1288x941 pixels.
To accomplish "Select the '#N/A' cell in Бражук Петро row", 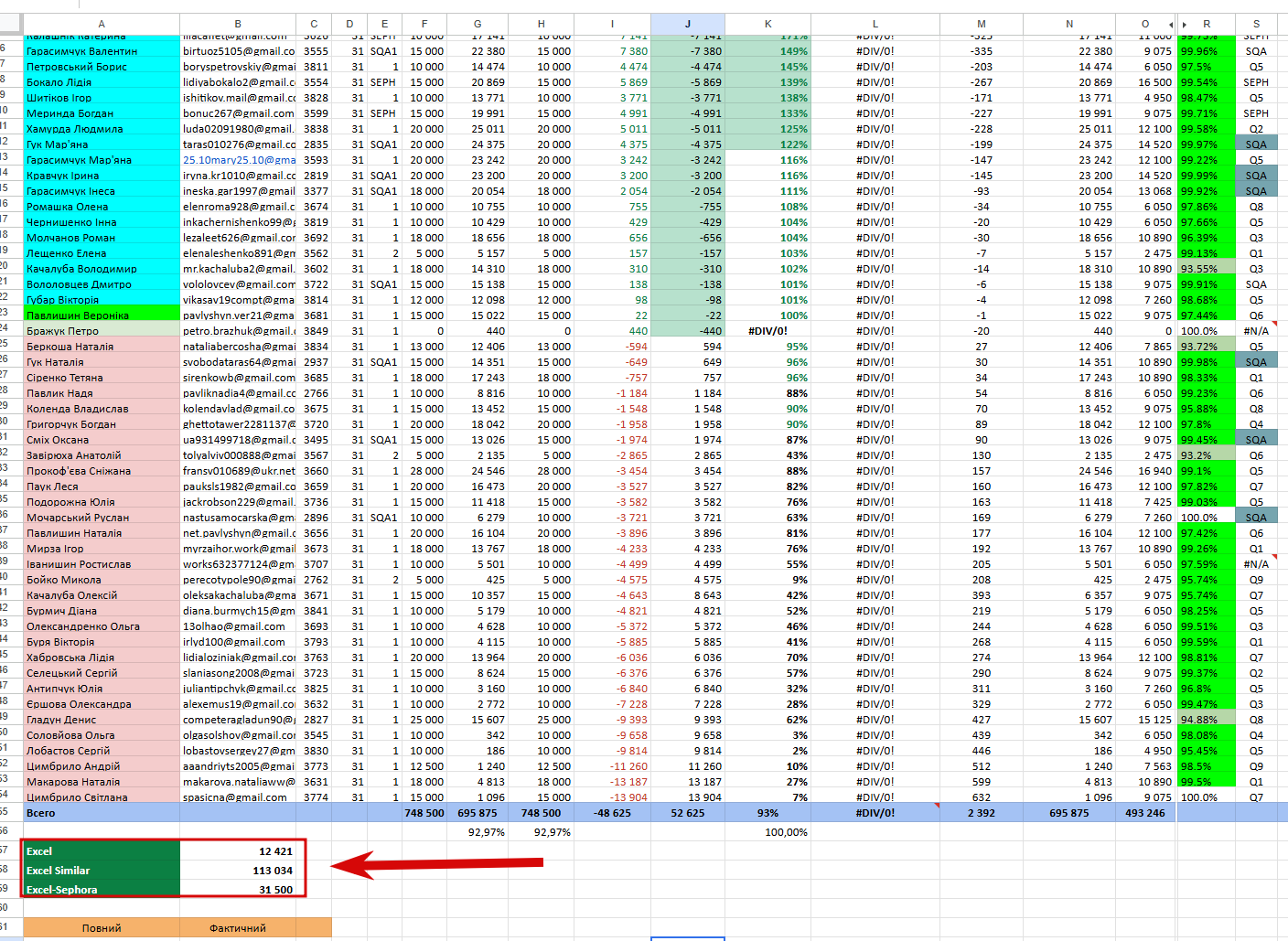I will tap(1257, 331).
